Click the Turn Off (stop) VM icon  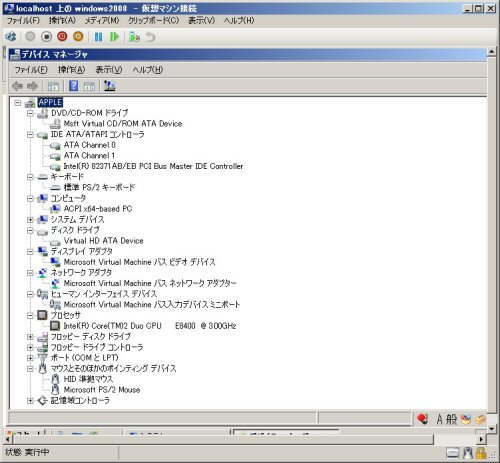(x=46, y=37)
